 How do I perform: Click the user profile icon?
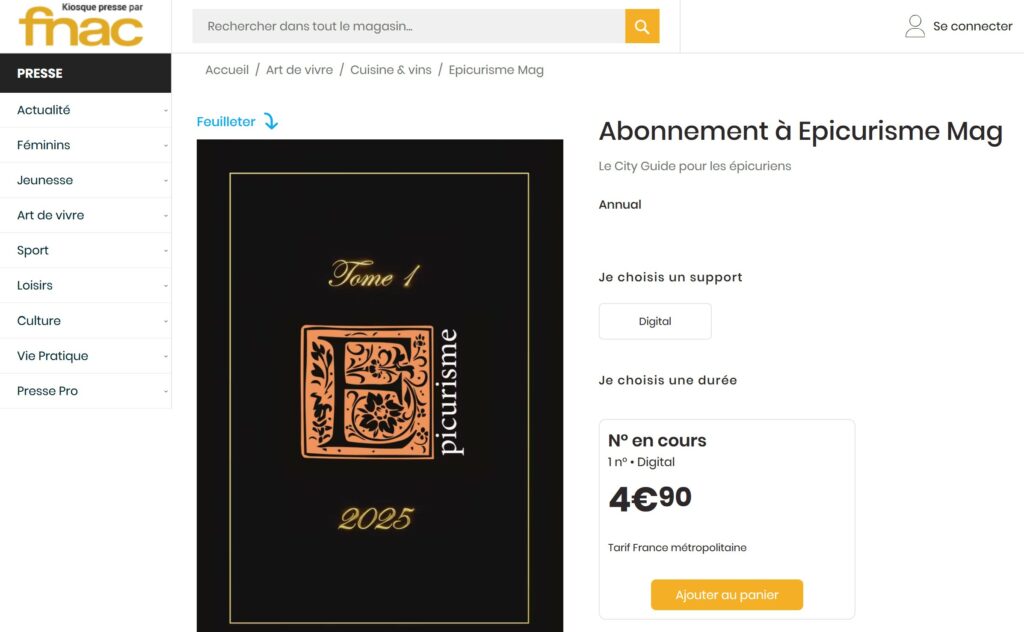click(914, 26)
